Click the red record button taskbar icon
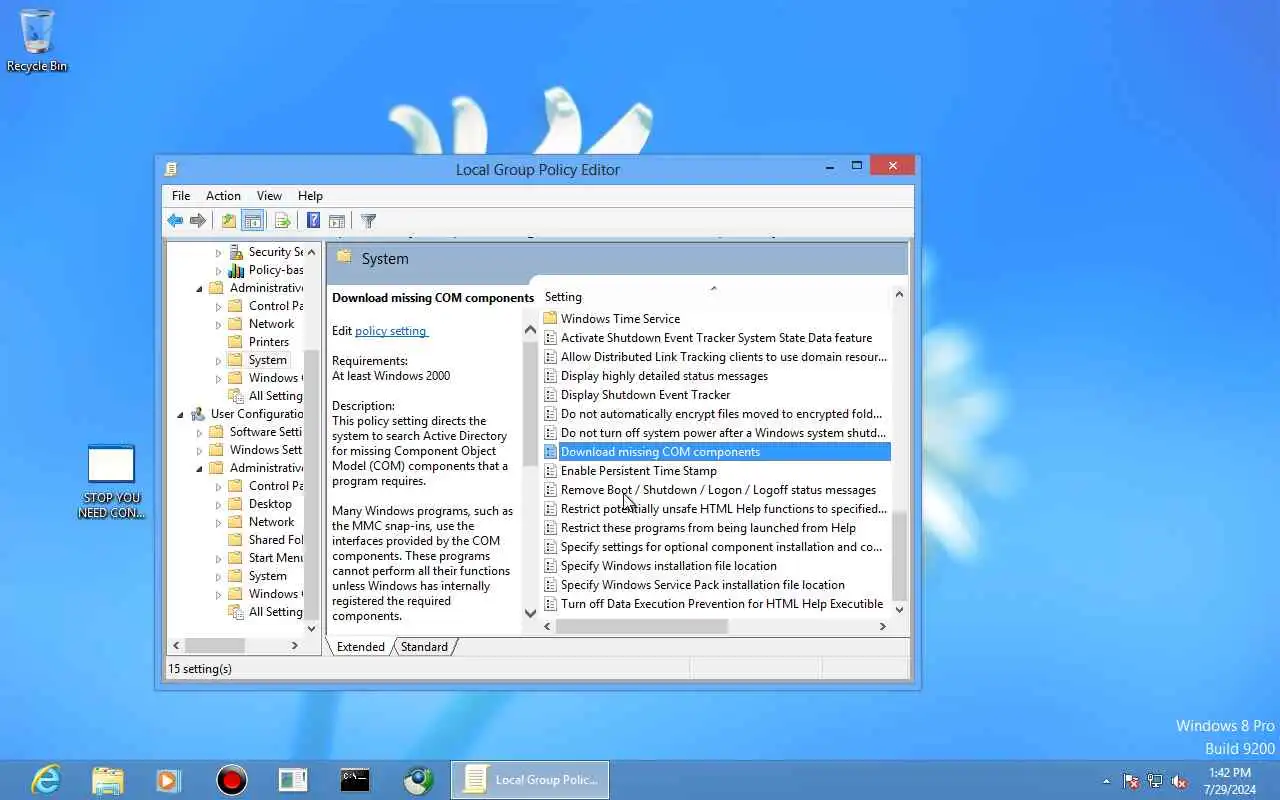Screen dimensions: 1280x800 coord(232,780)
